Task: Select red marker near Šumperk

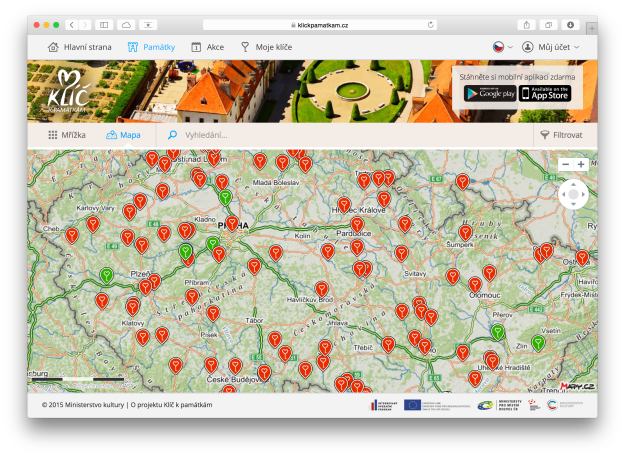Action: pyautogui.click(x=465, y=233)
